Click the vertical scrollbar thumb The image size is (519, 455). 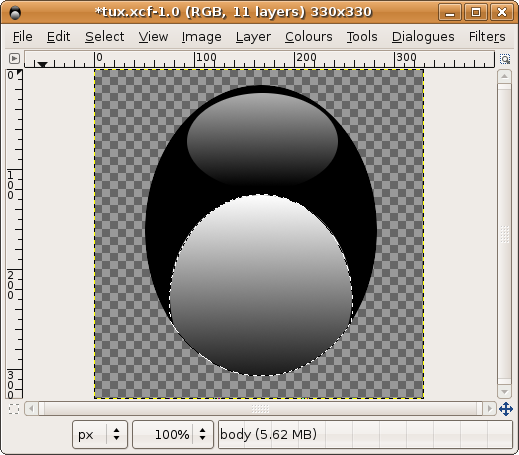[x=504, y=234]
